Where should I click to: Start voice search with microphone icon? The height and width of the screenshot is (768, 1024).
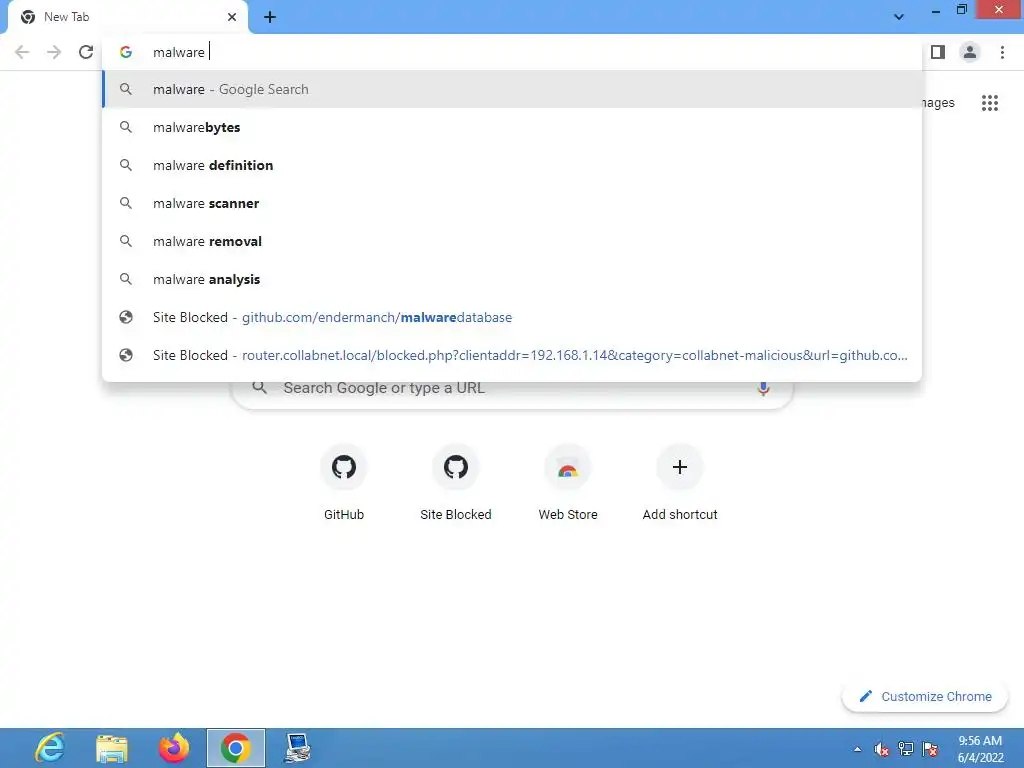(763, 388)
